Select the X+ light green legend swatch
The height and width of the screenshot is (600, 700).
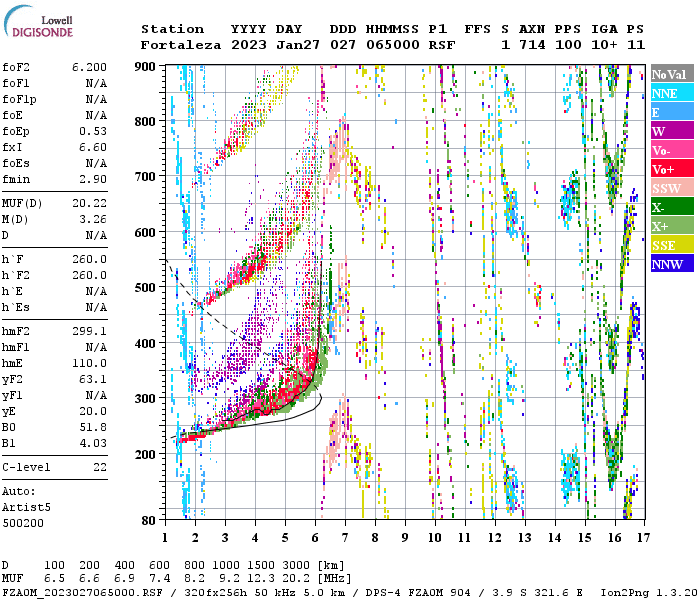pyautogui.click(x=672, y=226)
